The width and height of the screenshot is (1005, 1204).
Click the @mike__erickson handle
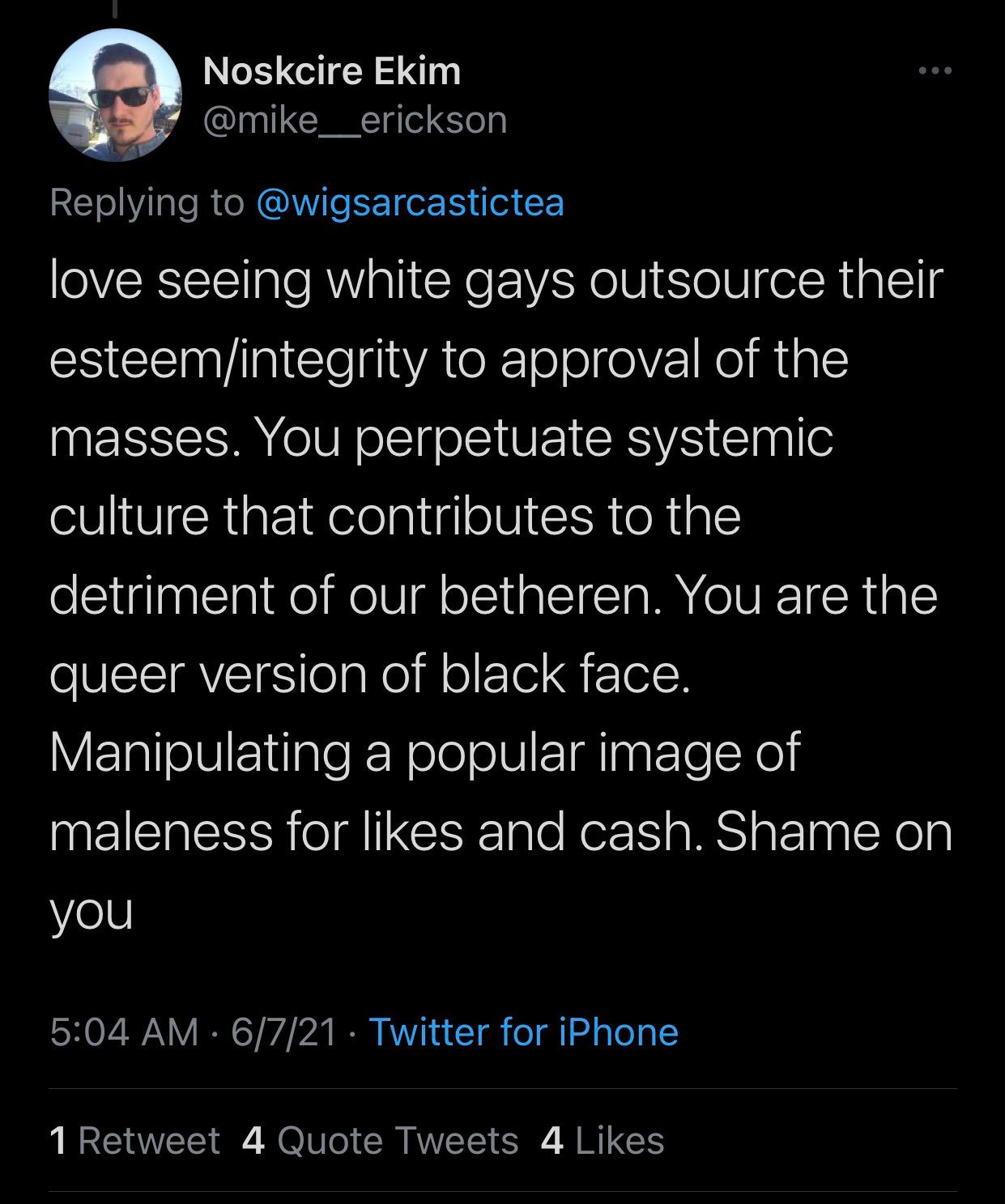(355, 121)
